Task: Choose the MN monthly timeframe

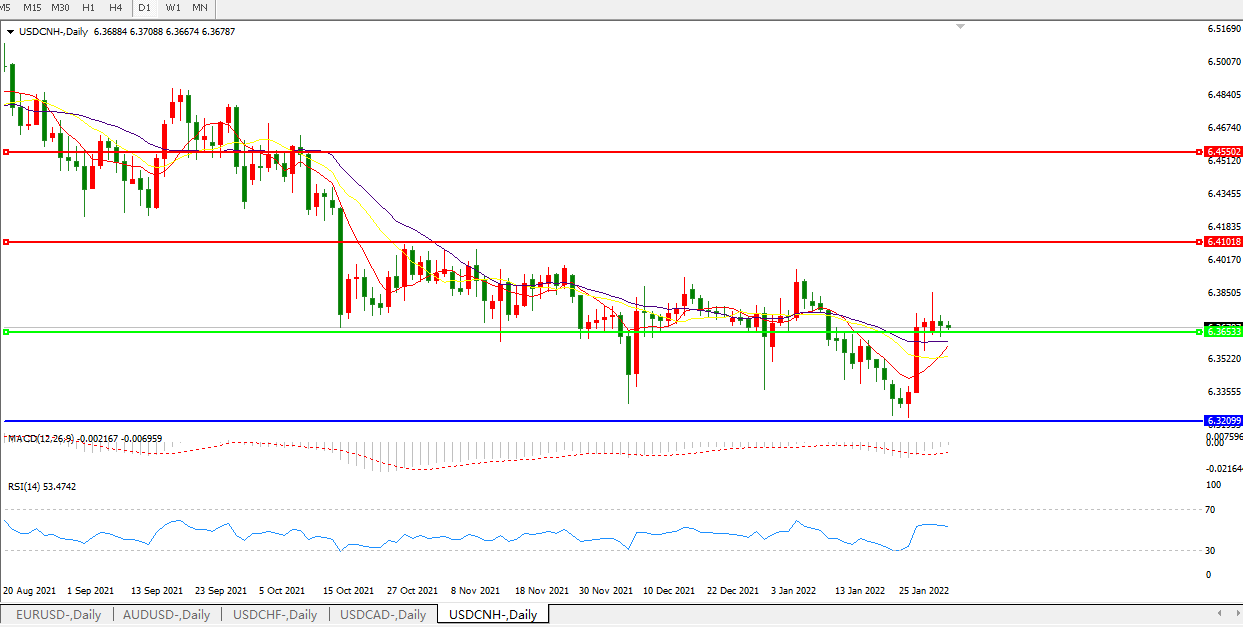Action: [200, 7]
